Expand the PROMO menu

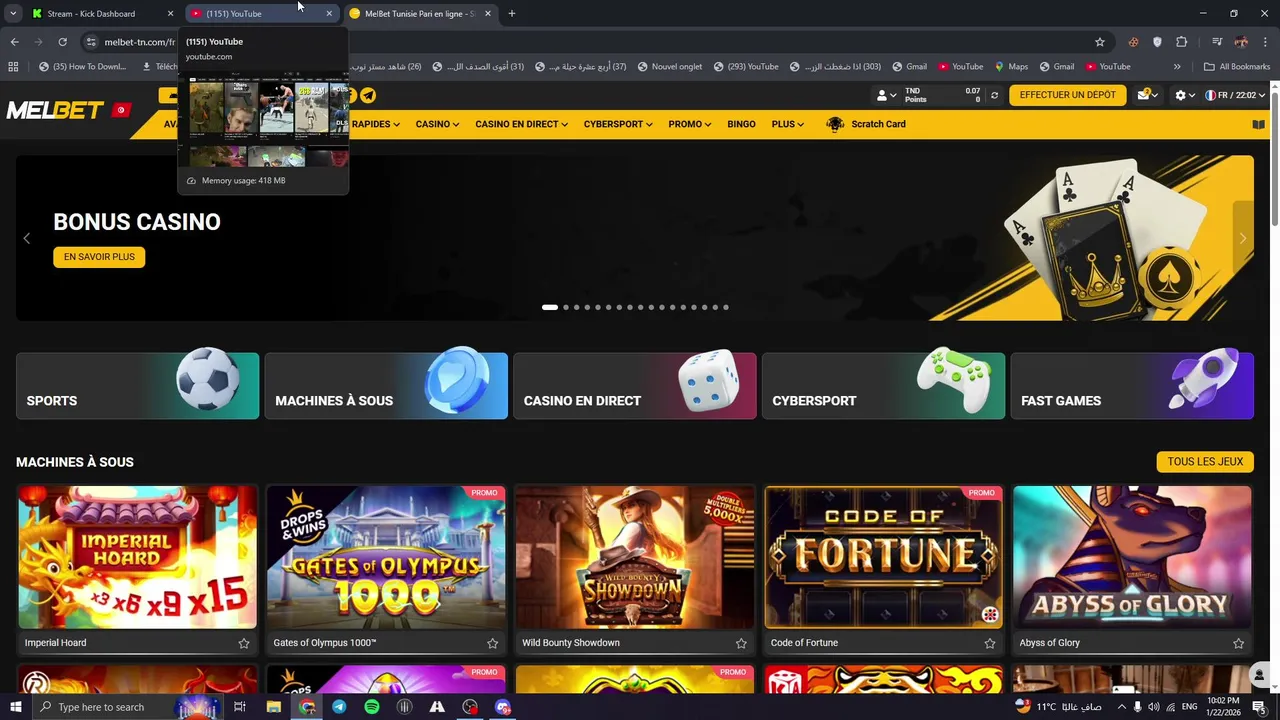tap(690, 124)
